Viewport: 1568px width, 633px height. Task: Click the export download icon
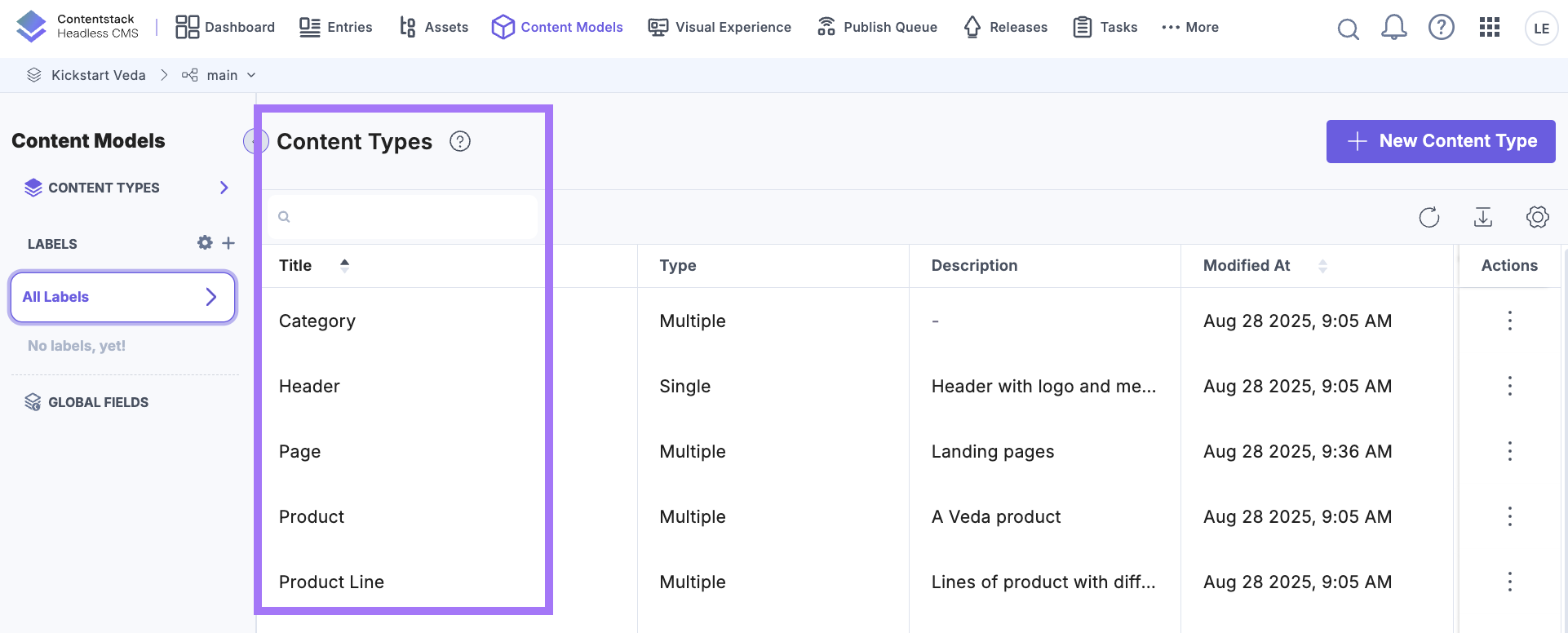click(1483, 217)
